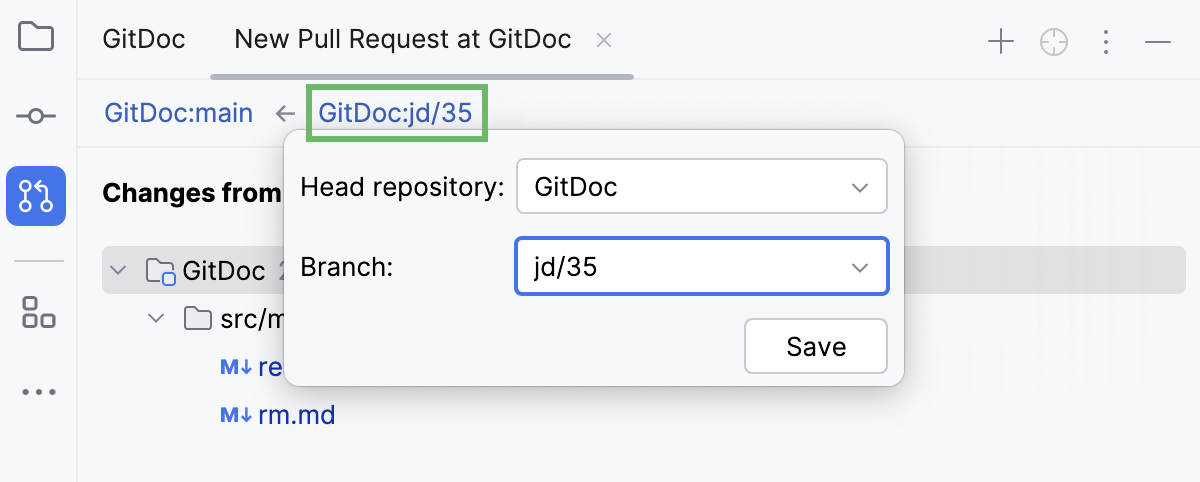Show more tool windows ellipsis
This screenshot has width=1200, height=482.
[38, 392]
